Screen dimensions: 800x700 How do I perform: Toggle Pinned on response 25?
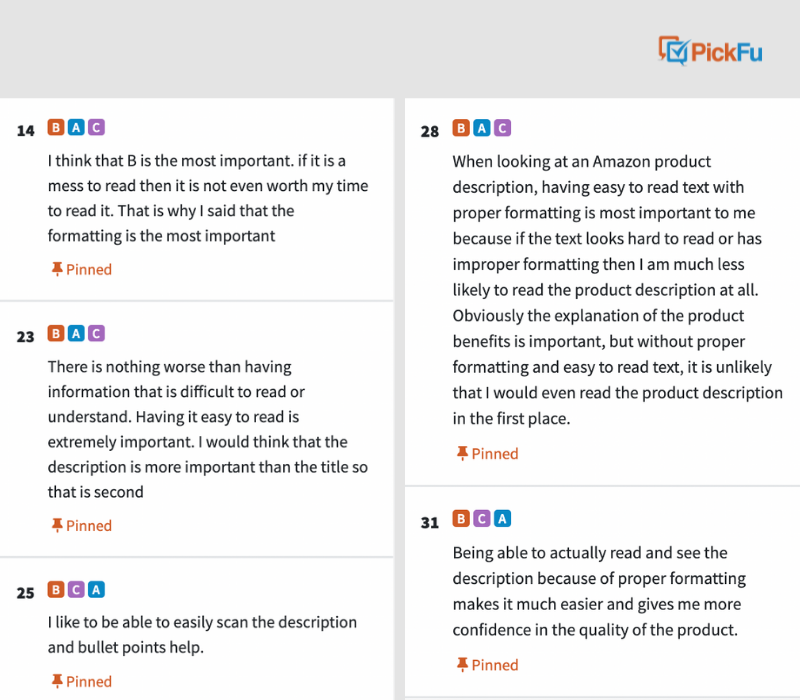pyautogui.click(x=82, y=681)
